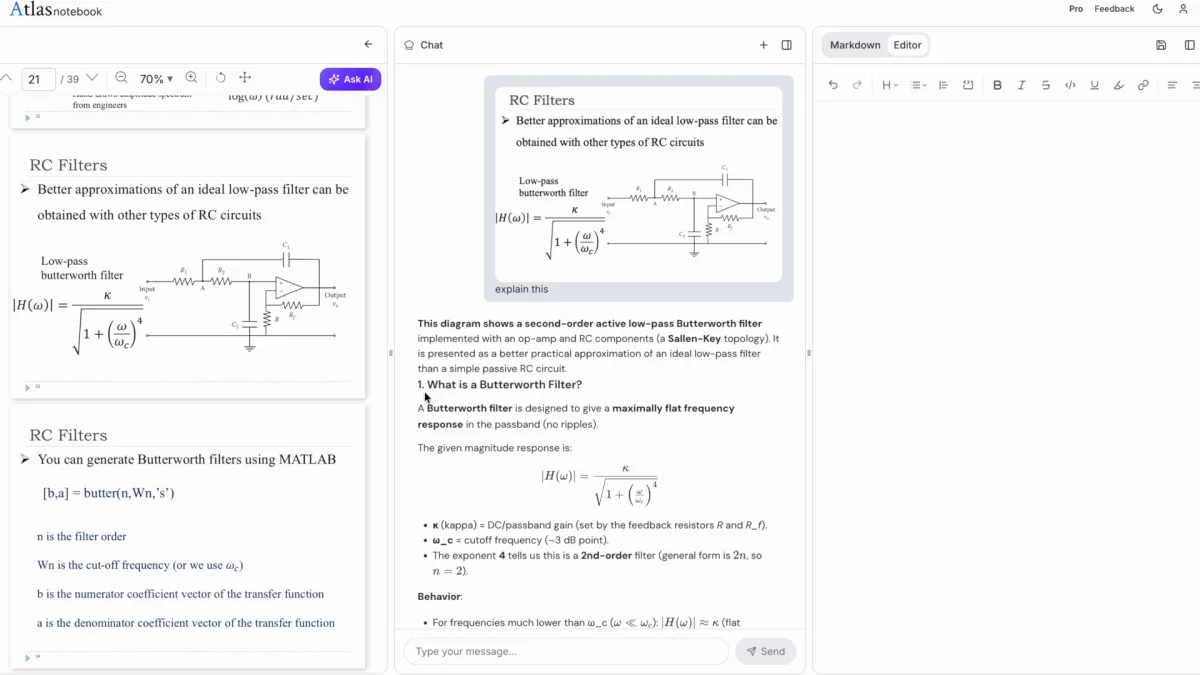Align text left
Viewport: 1200px width, 675px height.
[x=1172, y=85]
